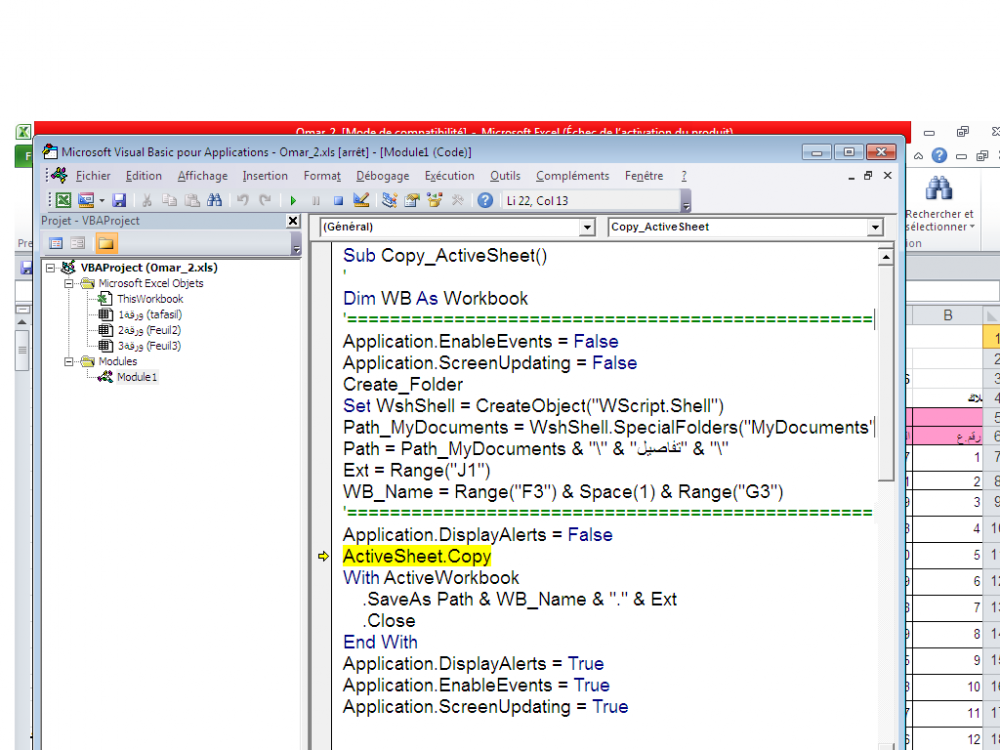Click the Sub Copy_ActiveSheet() line

pos(445,256)
